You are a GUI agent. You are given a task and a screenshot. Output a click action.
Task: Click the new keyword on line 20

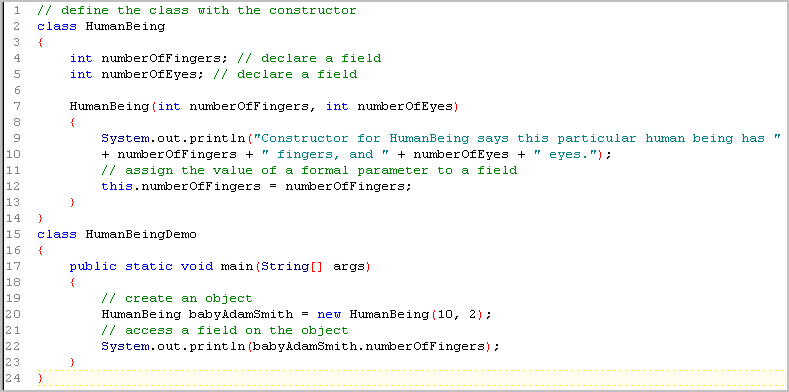(x=329, y=315)
